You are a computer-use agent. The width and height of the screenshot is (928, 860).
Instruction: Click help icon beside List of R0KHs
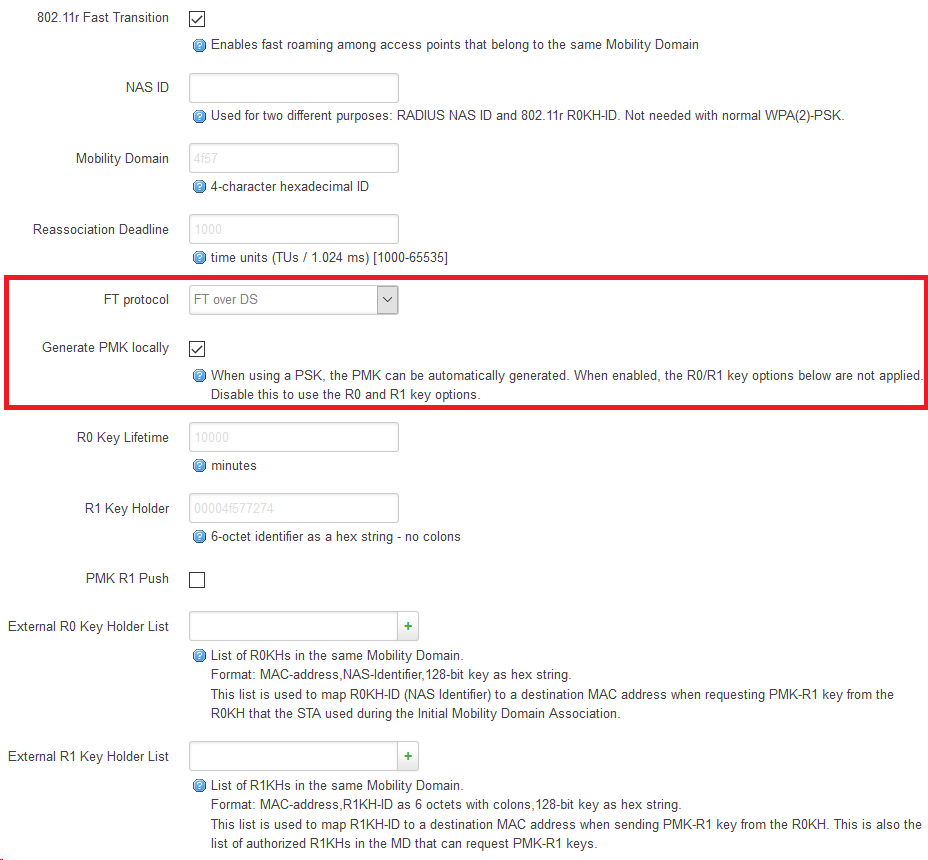(x=199, y=656)
